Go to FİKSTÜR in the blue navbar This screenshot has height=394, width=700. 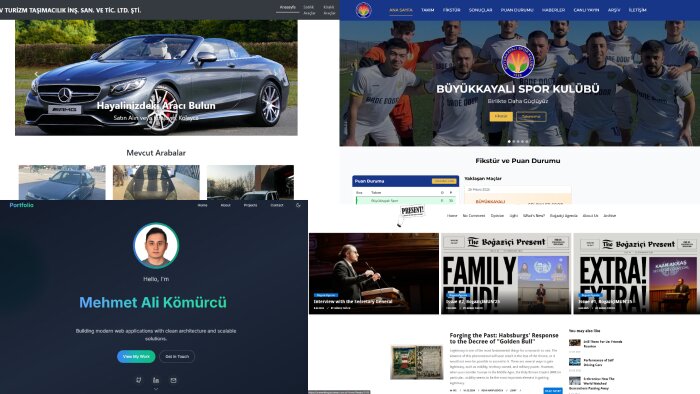point(451,10)
